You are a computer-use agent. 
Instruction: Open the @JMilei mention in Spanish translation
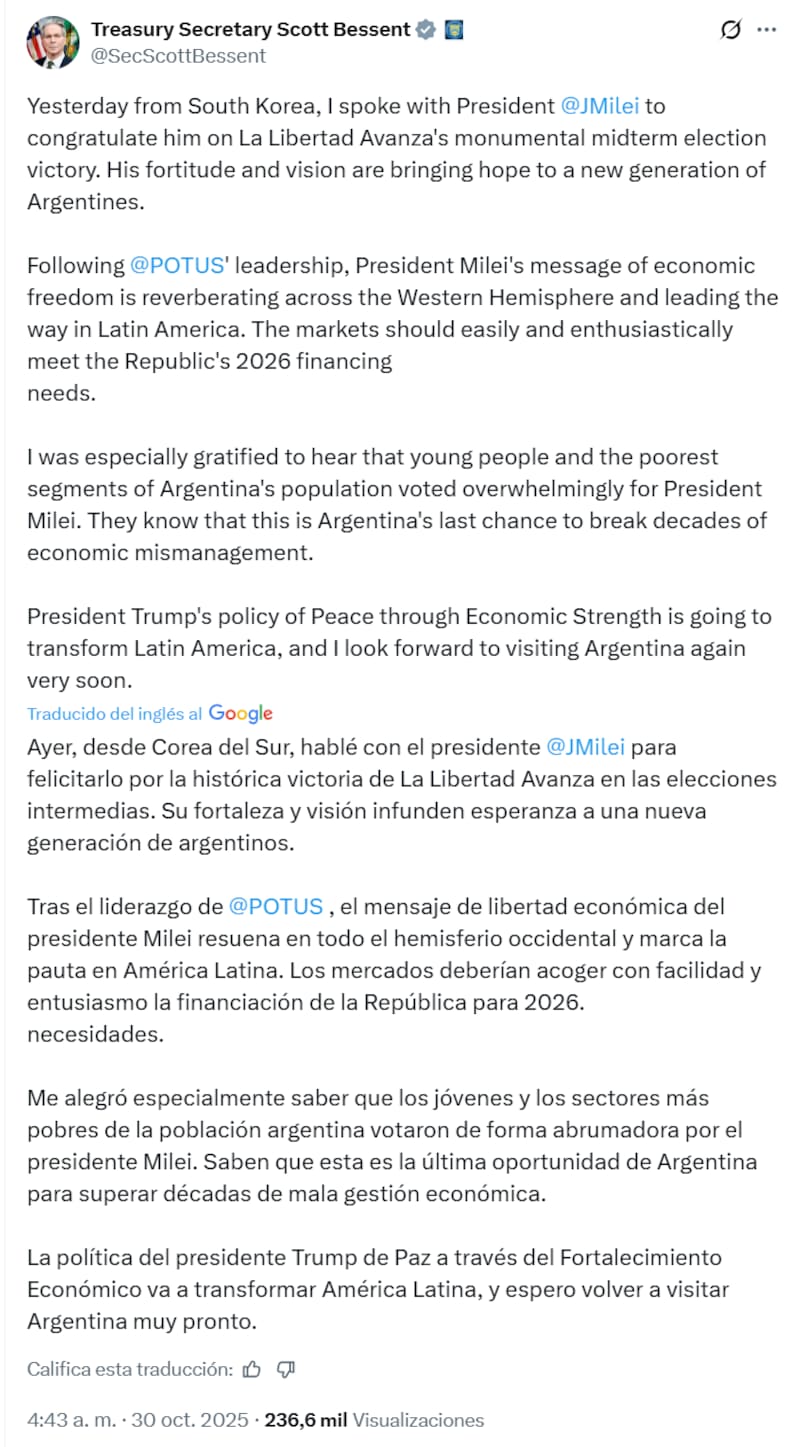tap(586, 746)
